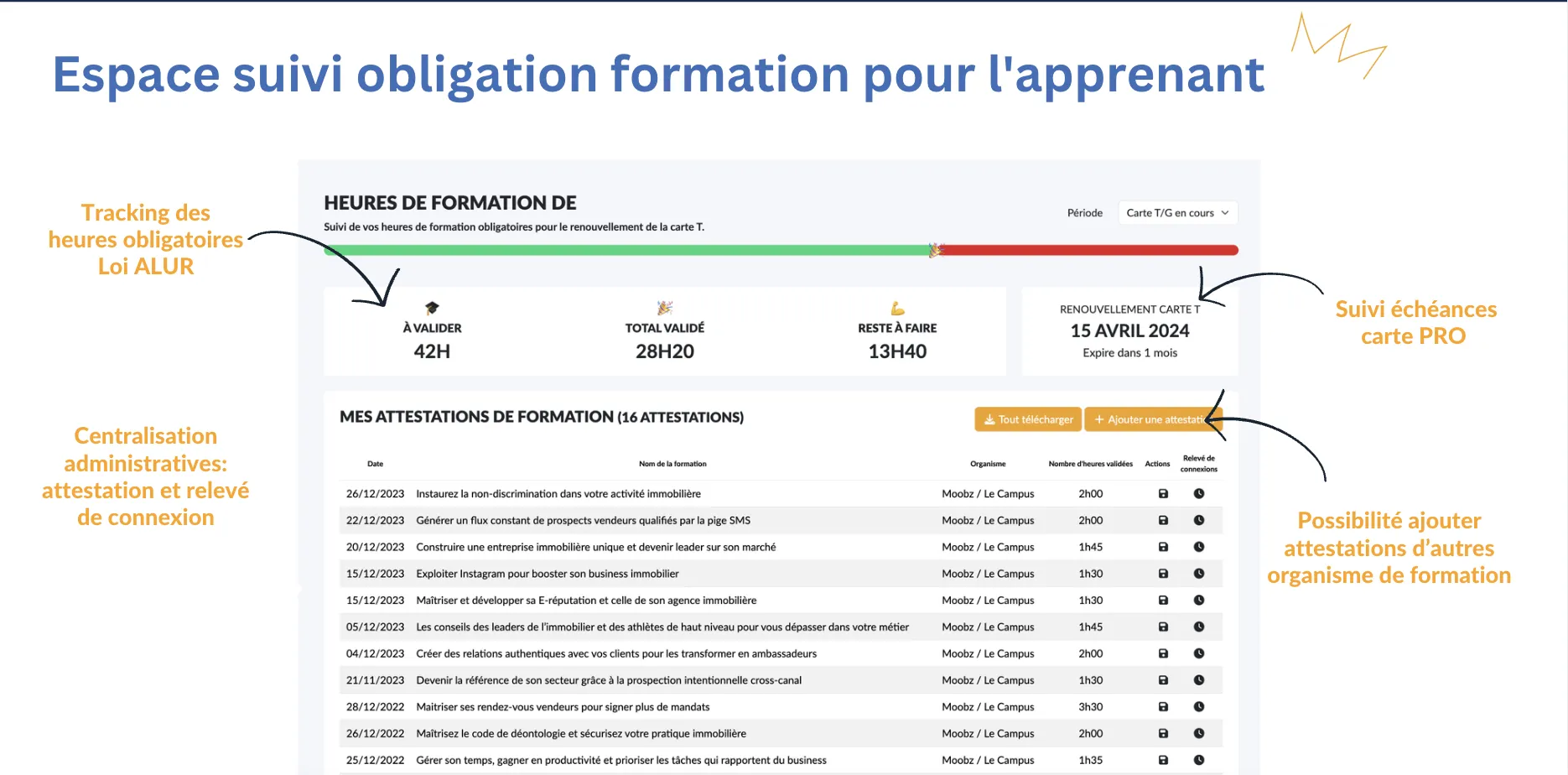Open connection log for 21/11/2023 prospection cross-canal course
The width and height of the screenshot is (1568, 775).
(1199, 680)
